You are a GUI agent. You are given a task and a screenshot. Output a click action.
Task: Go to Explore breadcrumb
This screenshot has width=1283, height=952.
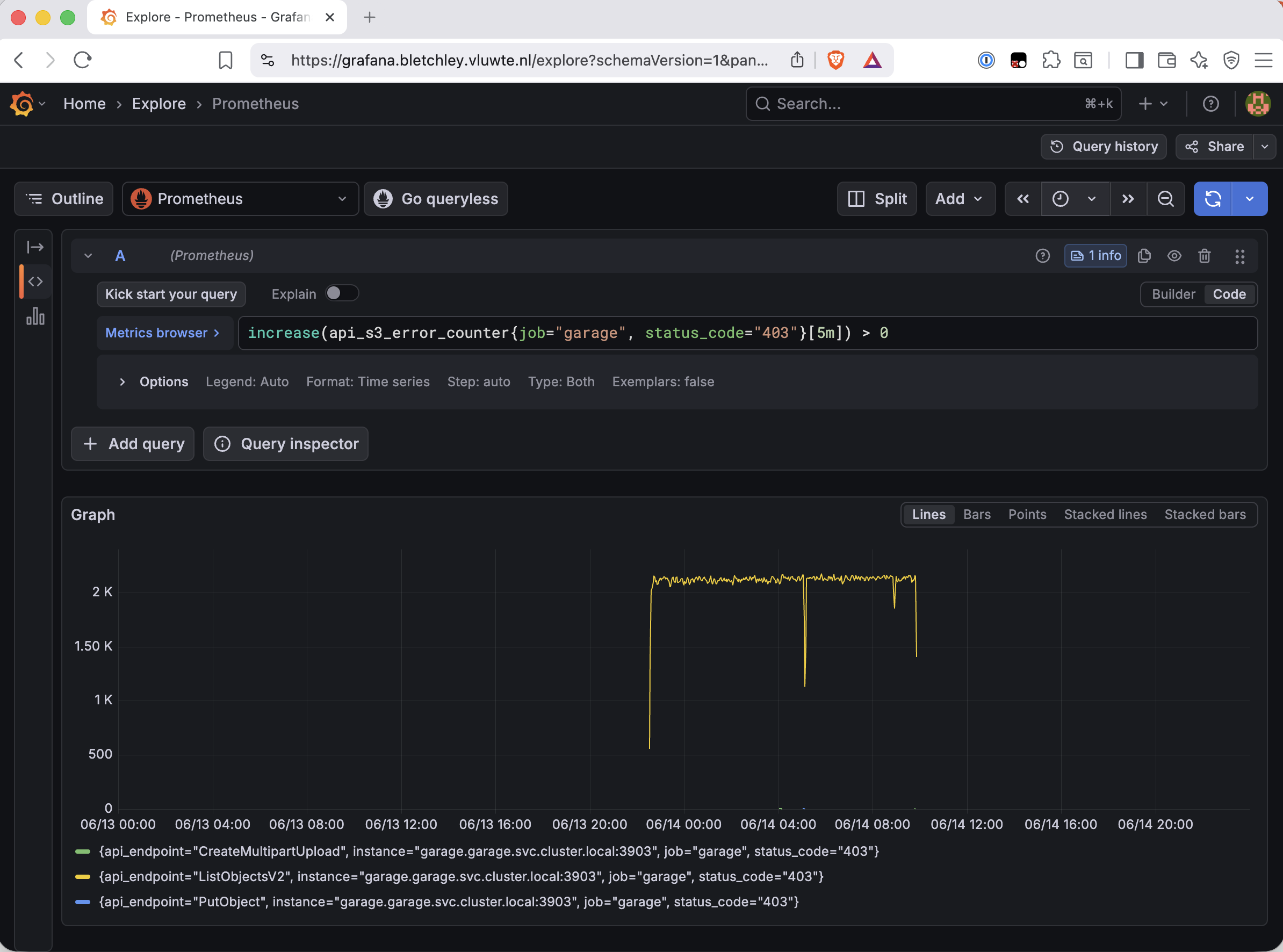coord(159,104)
